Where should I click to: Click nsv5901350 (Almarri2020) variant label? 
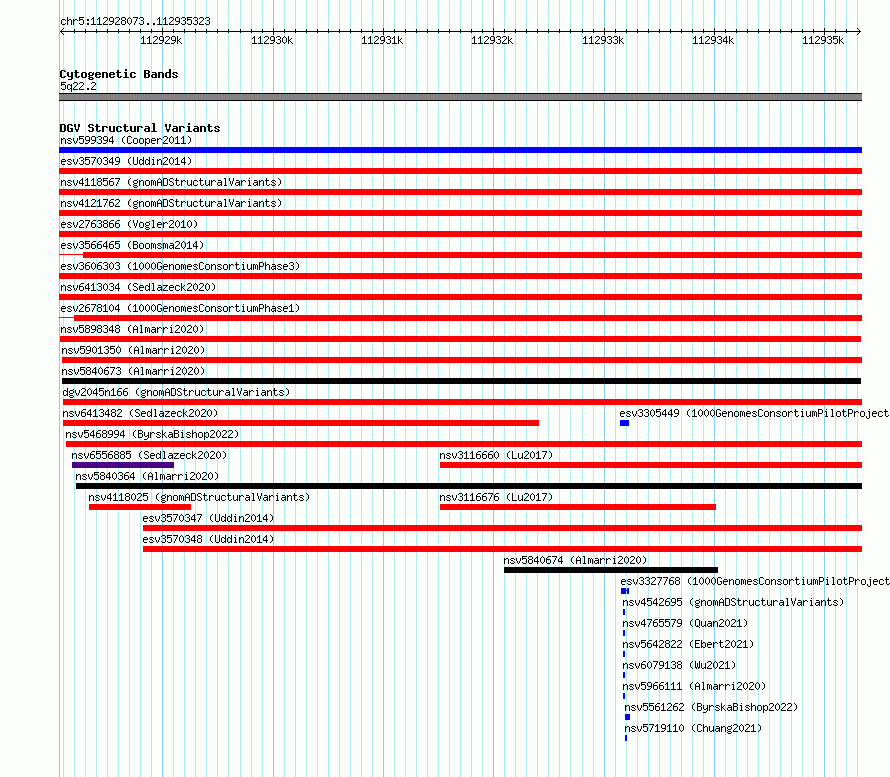click(x=133, y=350)
